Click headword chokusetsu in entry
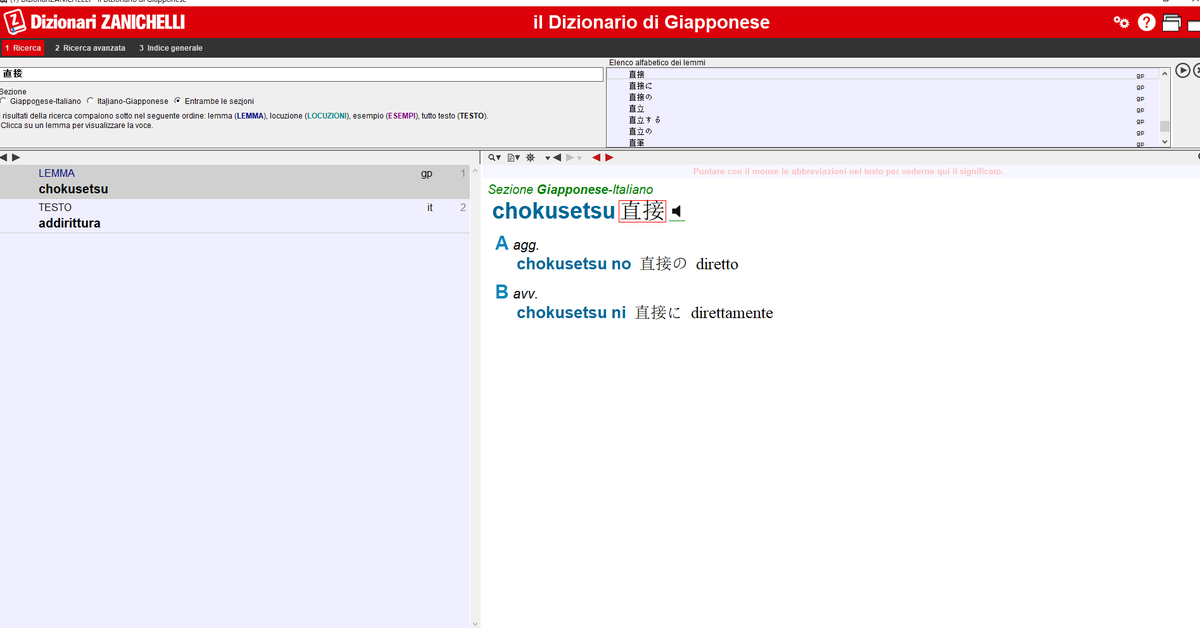 point(553,211)
